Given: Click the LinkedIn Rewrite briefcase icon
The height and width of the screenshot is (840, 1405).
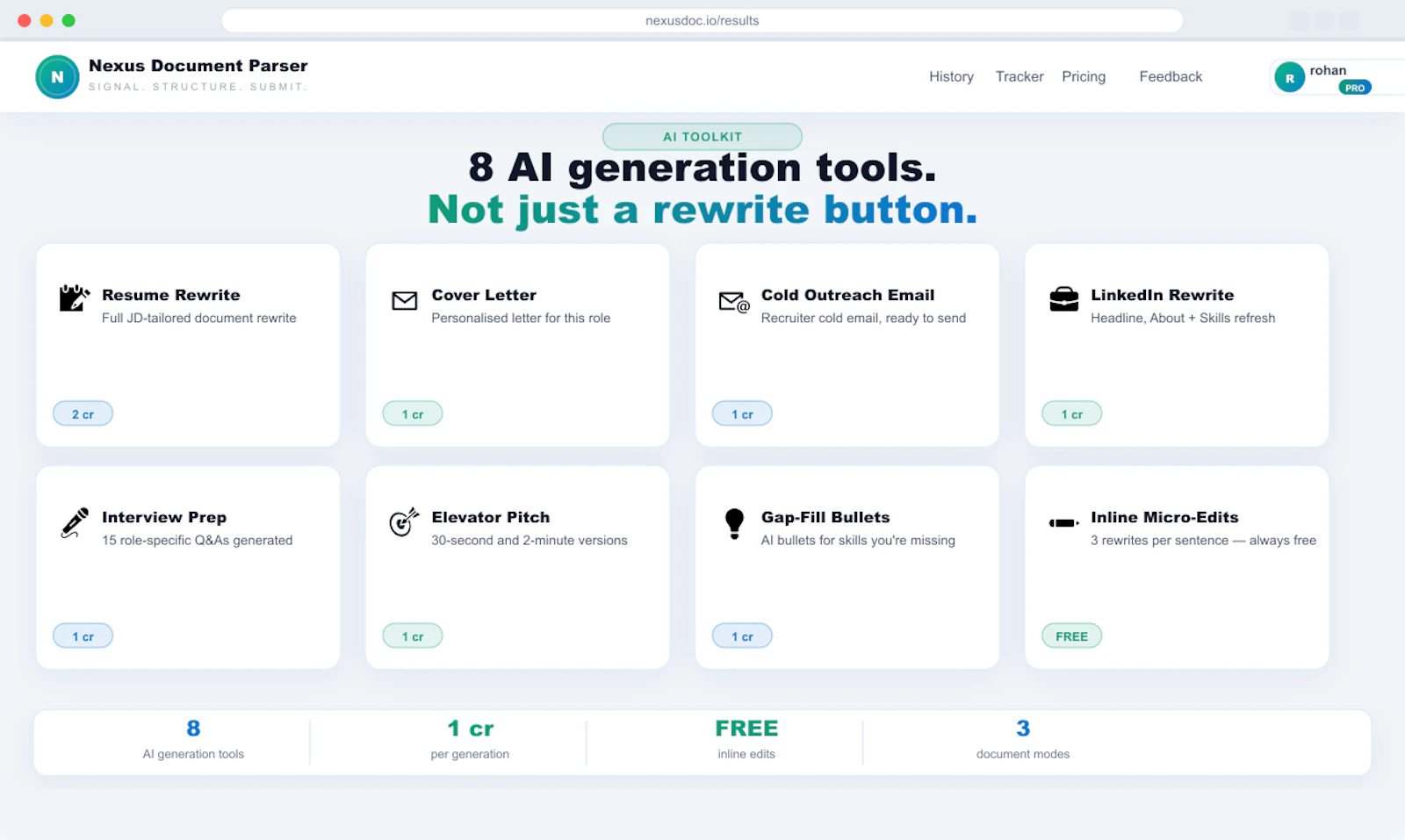Looking at the screenshot, I should (x=1063, y=299).
